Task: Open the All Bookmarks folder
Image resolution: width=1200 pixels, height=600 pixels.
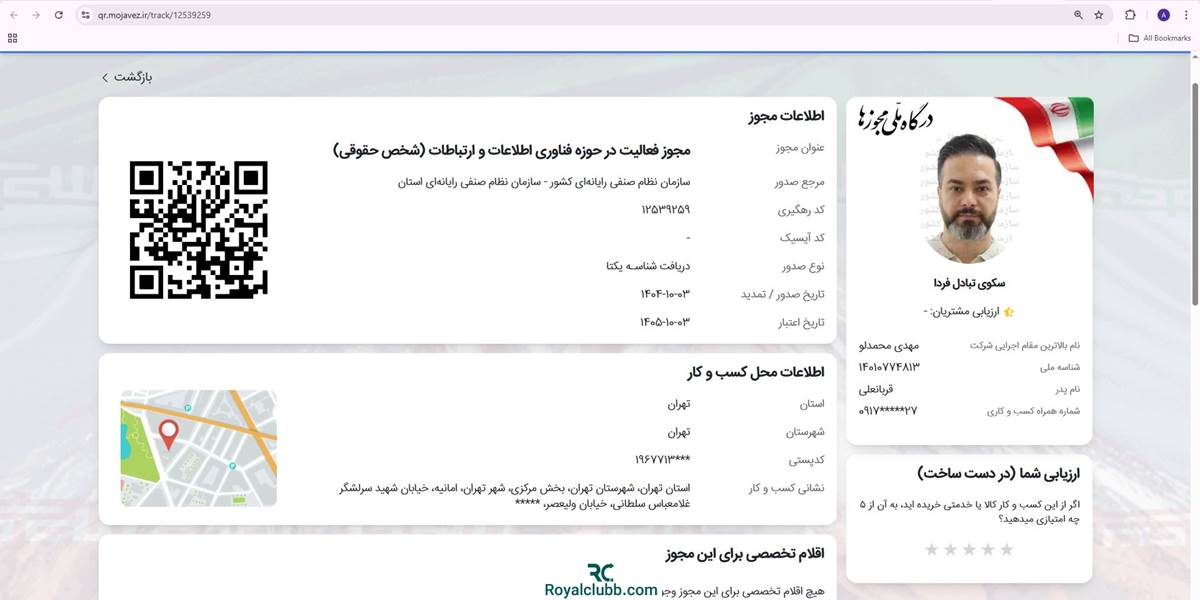Action: [1160, 38]
